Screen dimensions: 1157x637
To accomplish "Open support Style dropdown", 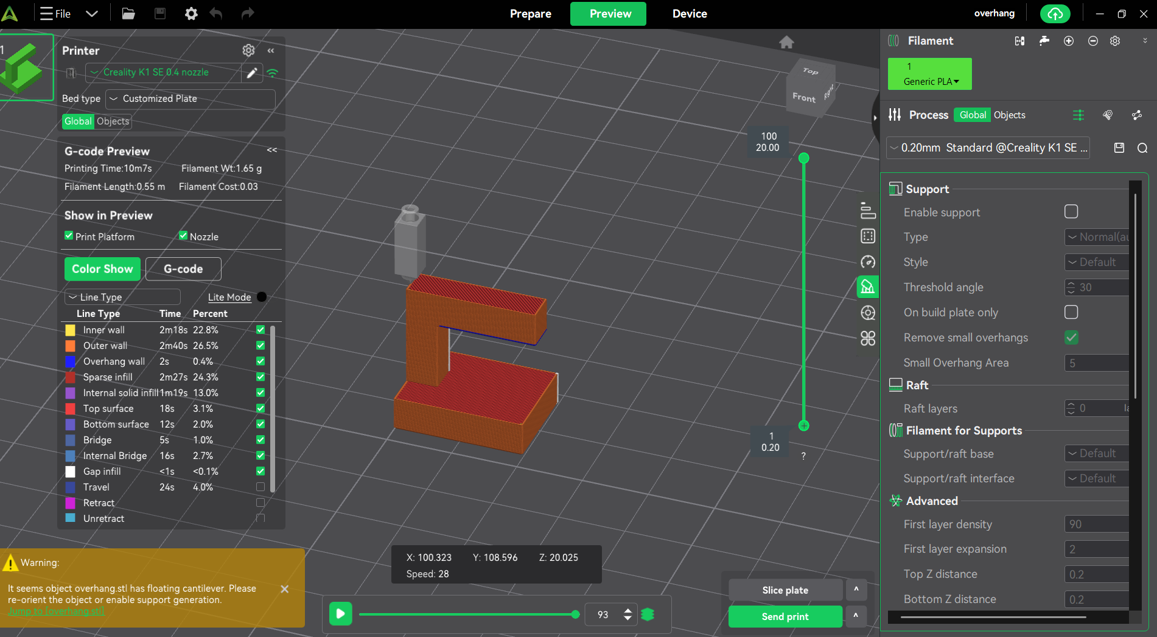I will coord(1097,262).
